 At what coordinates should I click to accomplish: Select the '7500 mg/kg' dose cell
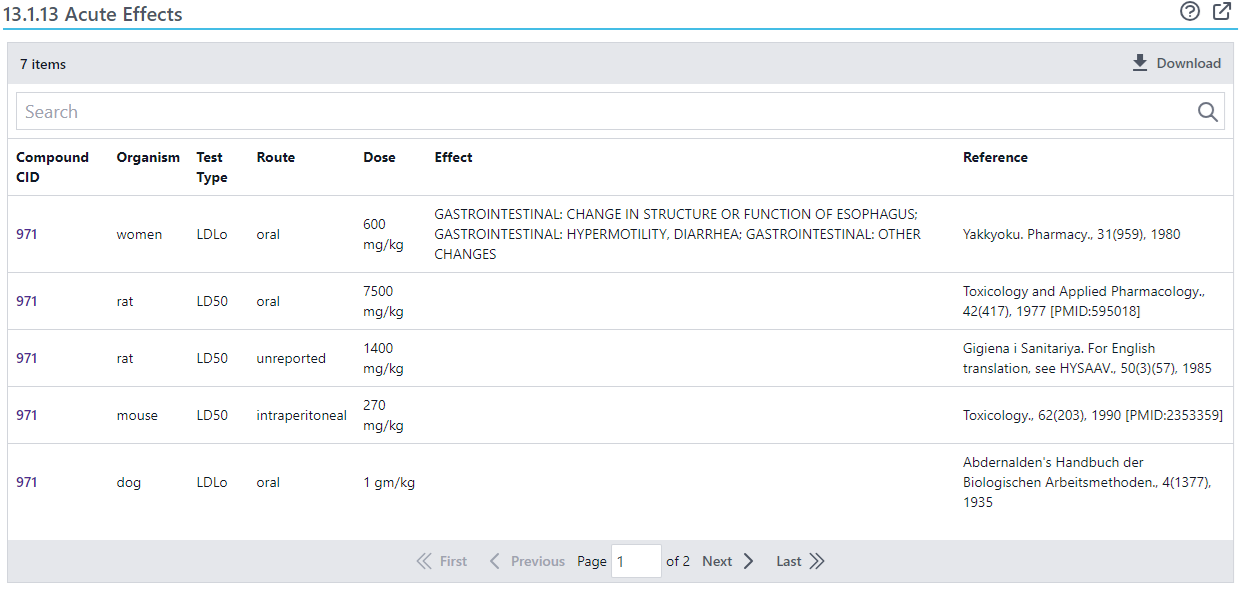[x=383, y=301]
